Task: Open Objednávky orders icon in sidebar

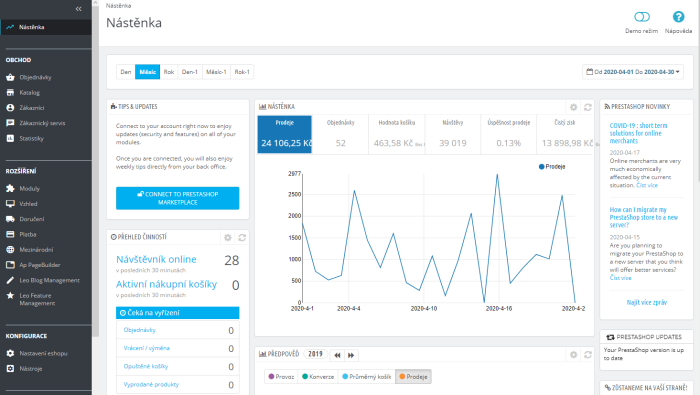Action: pyautogui.click(x=10, y=77)
